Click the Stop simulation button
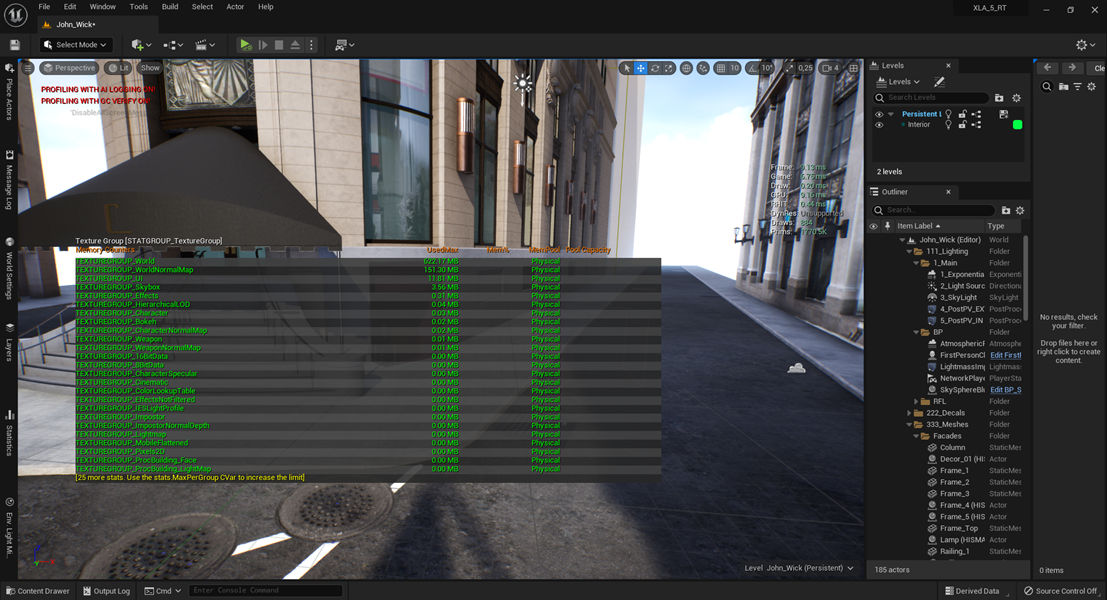The image size is (1107, 600). 279,44
